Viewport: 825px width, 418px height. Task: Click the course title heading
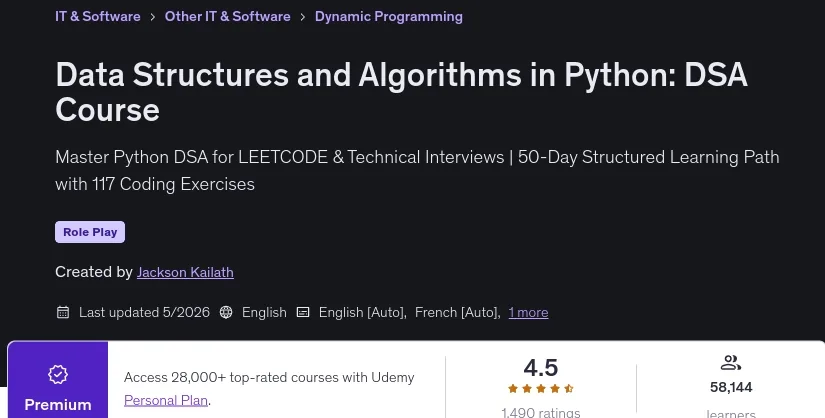click(x=401, y=92)
